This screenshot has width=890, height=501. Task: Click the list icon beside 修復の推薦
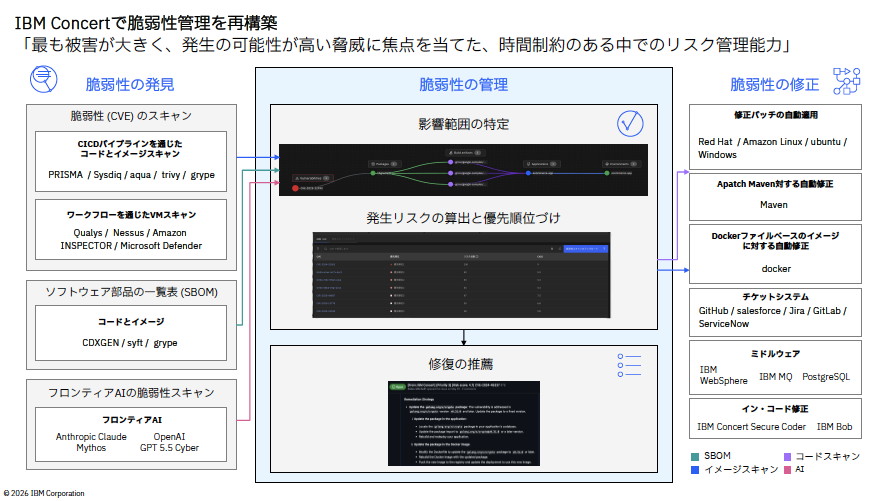tap(629, 365)
